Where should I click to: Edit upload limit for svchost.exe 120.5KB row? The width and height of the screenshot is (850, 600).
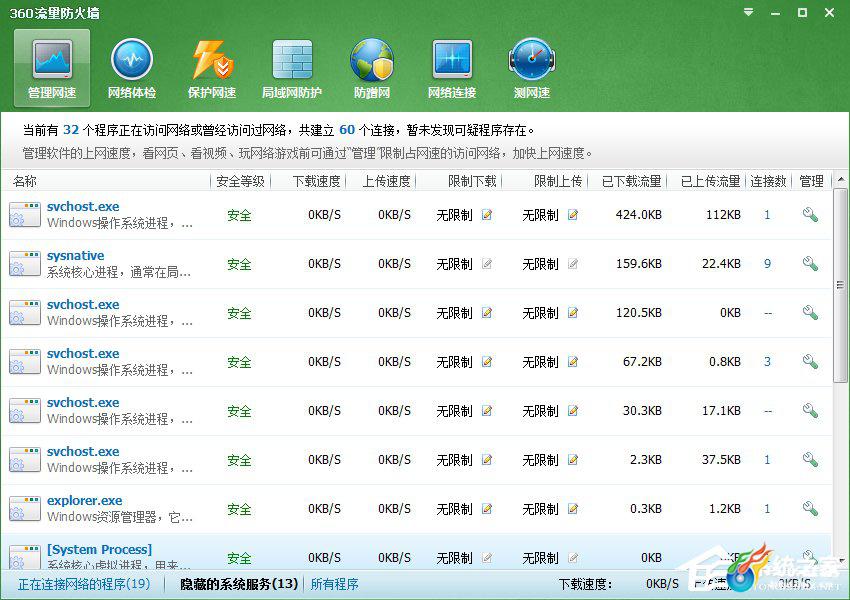[572, 313]
